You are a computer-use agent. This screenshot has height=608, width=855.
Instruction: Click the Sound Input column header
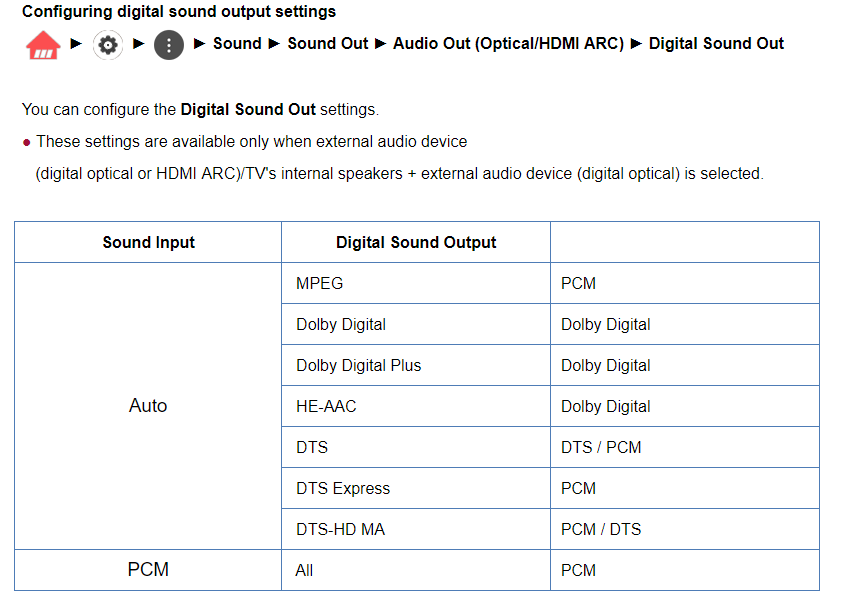pyautogui.click(x=148, y=242)
